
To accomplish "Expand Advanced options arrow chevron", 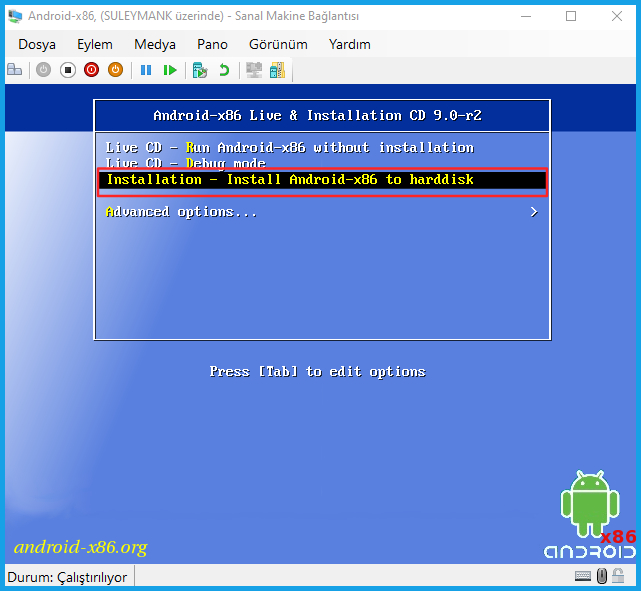I will (534, 212).
